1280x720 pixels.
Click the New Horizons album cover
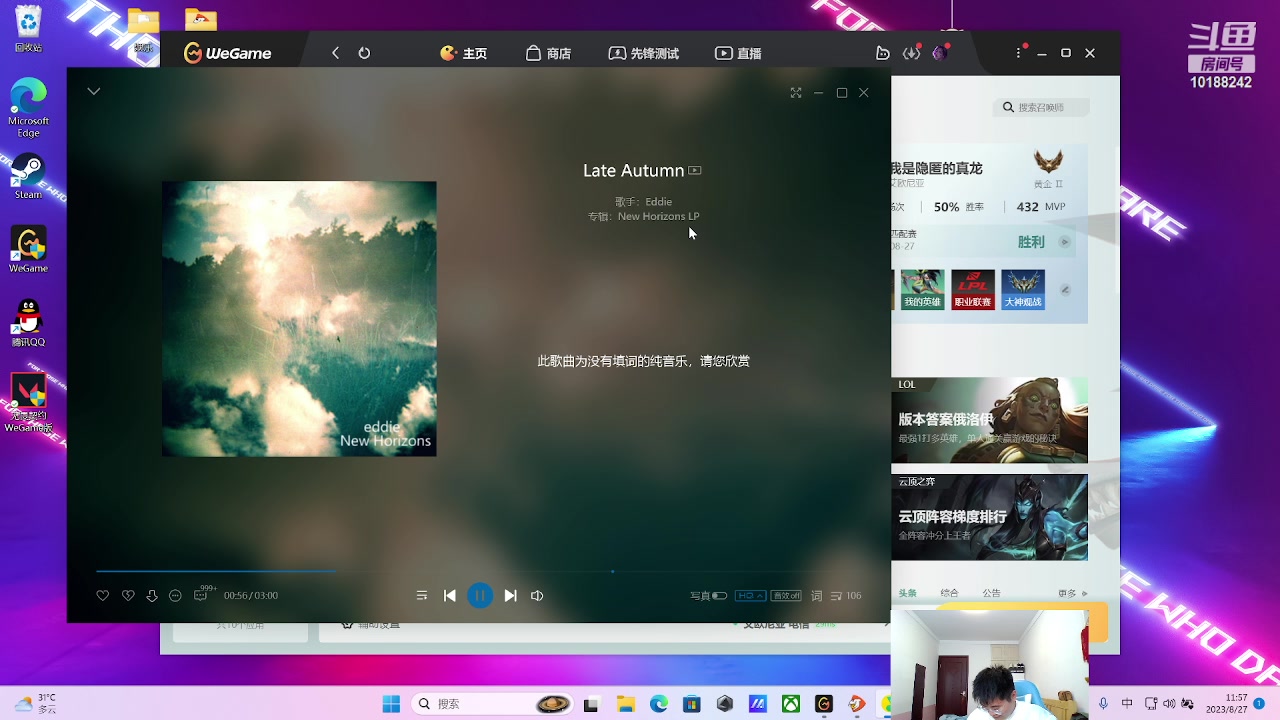coord(299,319)
